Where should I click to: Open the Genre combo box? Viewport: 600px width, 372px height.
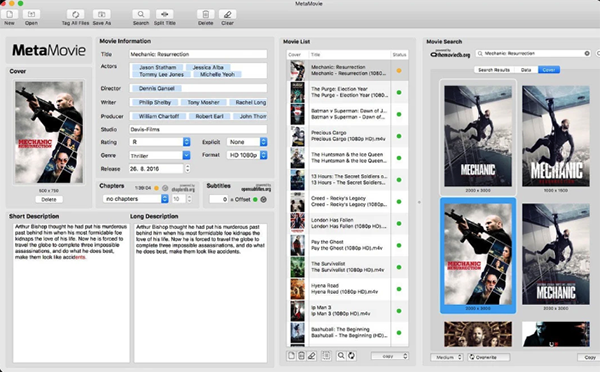click(x=160, y=155)
